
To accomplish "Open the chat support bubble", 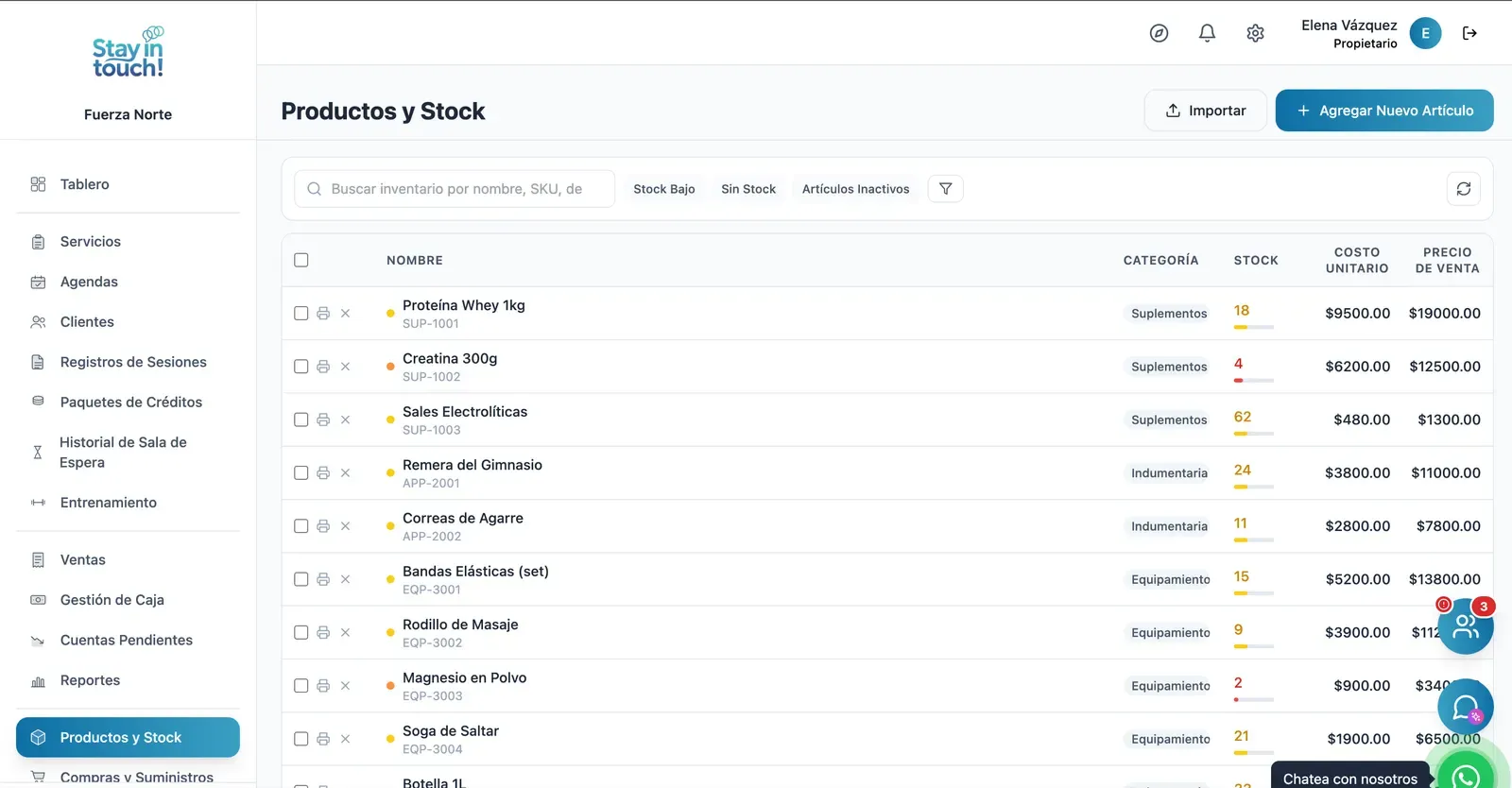I will pyautogui.click(x=1466, y=707).
